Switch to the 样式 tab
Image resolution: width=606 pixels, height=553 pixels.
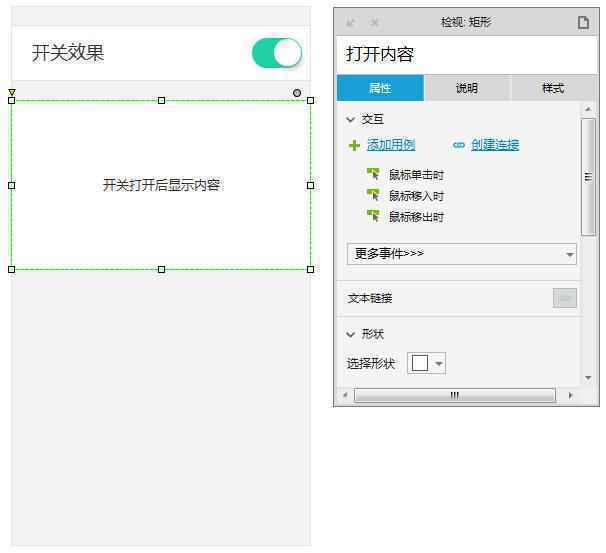click(x=553, y=88)
